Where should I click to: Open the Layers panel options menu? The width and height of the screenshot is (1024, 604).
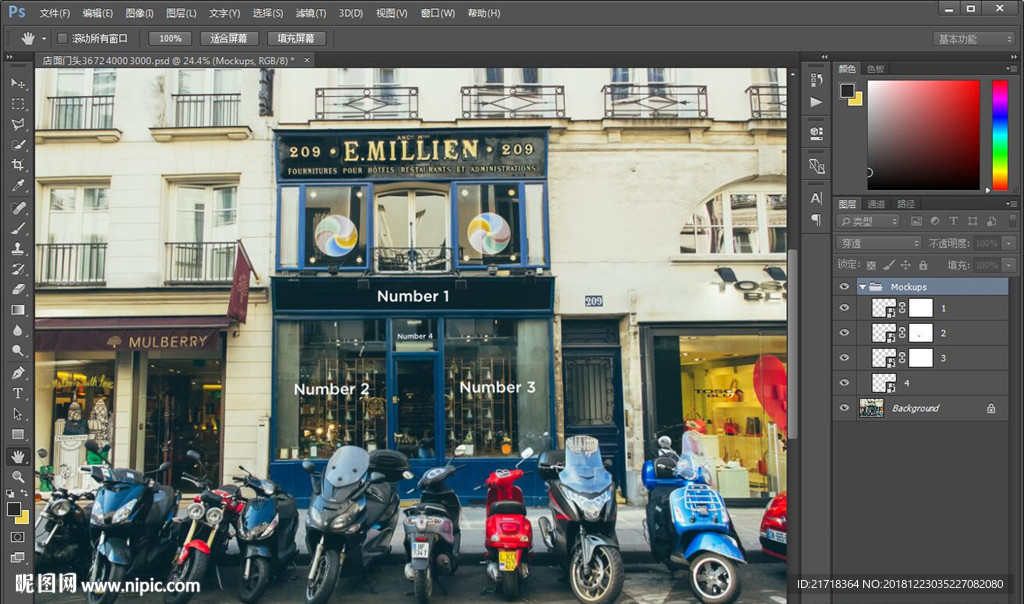pyautogui.click(x=1011, y=204)
